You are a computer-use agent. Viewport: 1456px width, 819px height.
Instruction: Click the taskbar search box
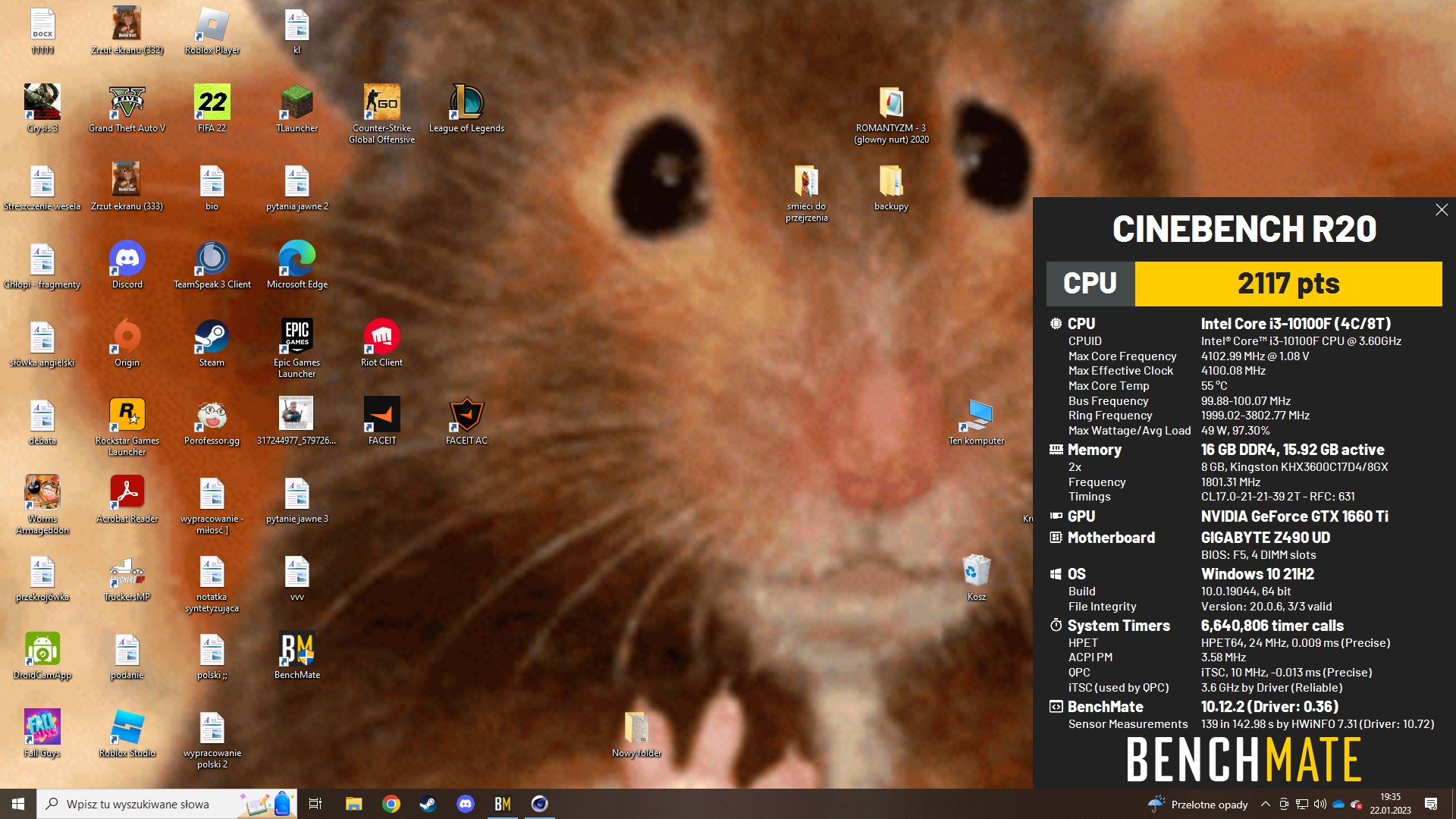coord(167,804)
